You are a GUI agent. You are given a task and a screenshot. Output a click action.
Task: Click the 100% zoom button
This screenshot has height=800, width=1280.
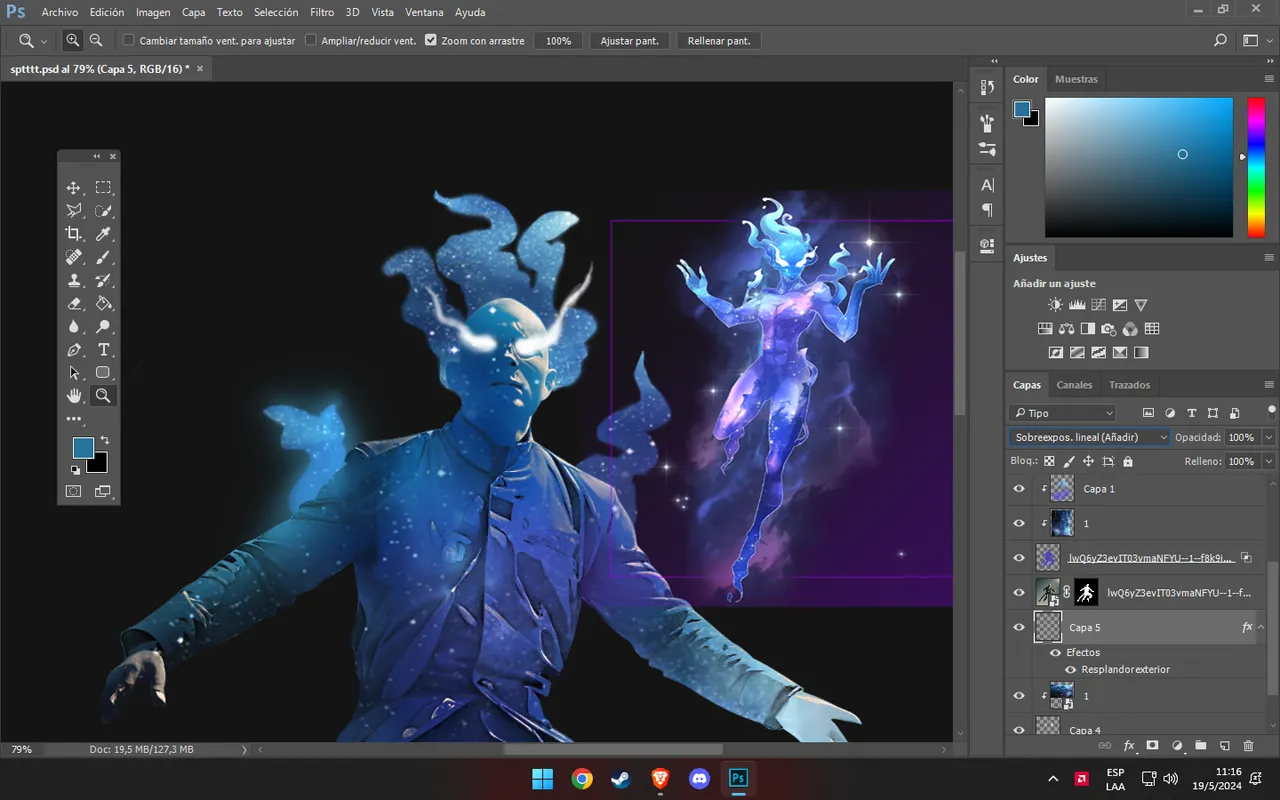click(x=558, y=41)
